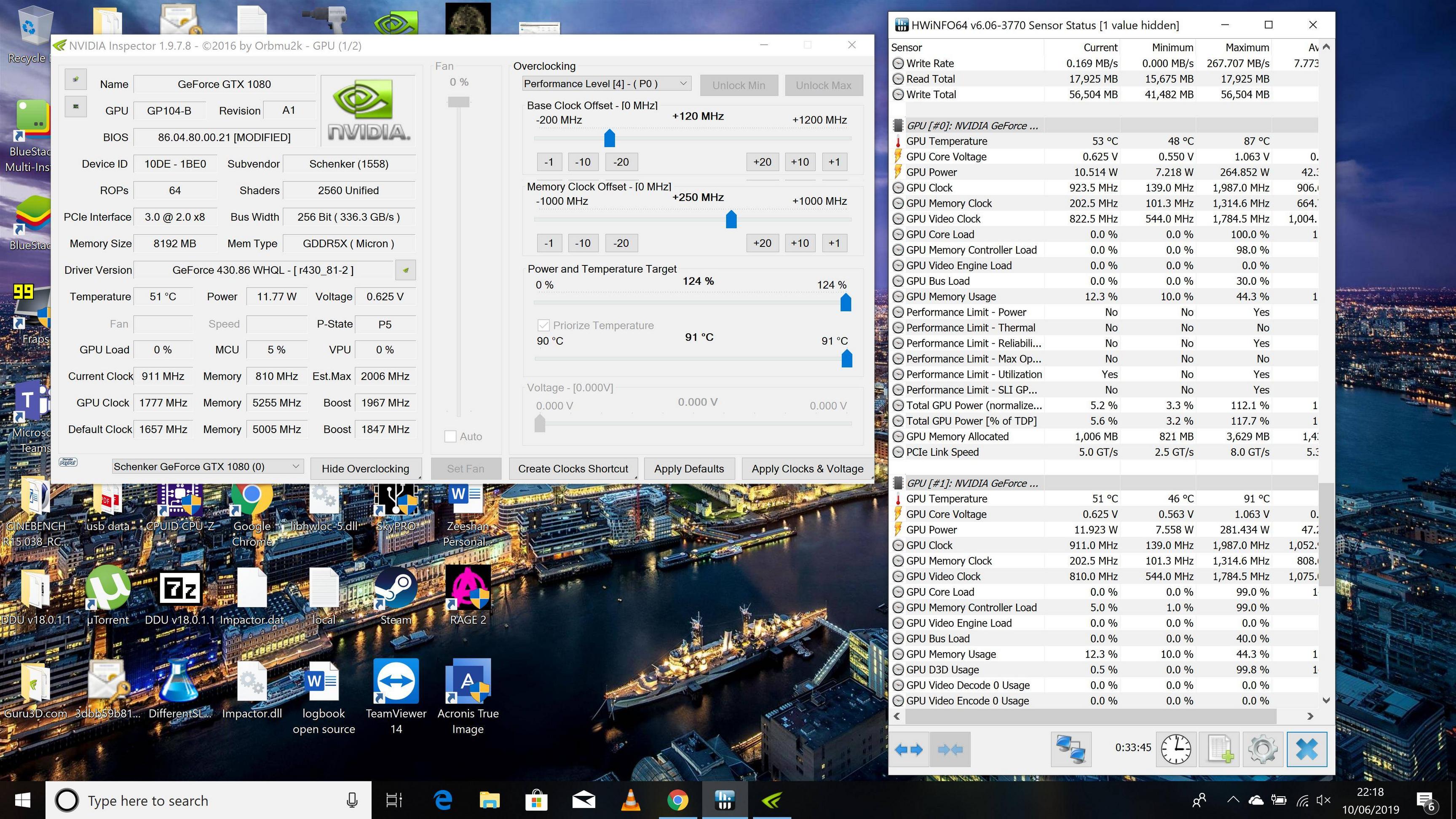Click Hide Overclocking button
1456x819 pixels.
click(366, 468)
